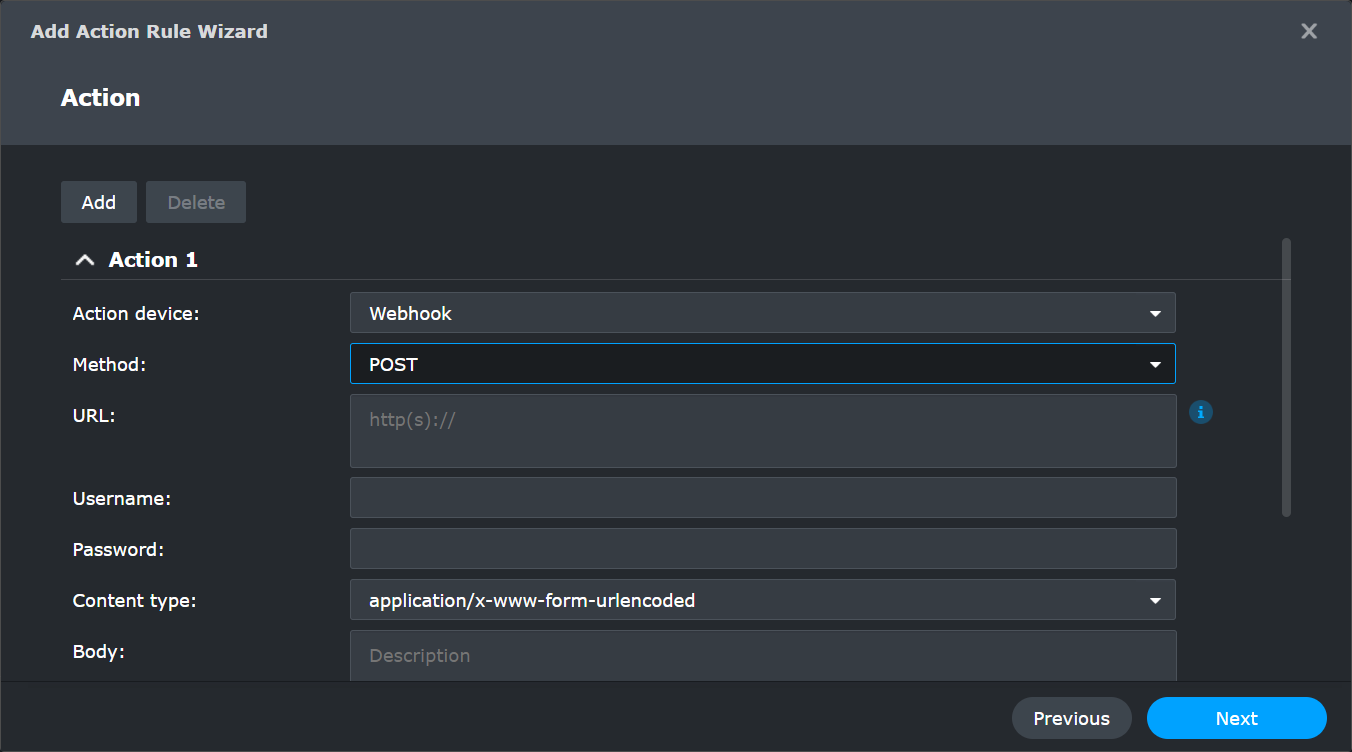Change the POST method selection
This screenshot has height=752, width=1352.
click(x=700, y=363)
